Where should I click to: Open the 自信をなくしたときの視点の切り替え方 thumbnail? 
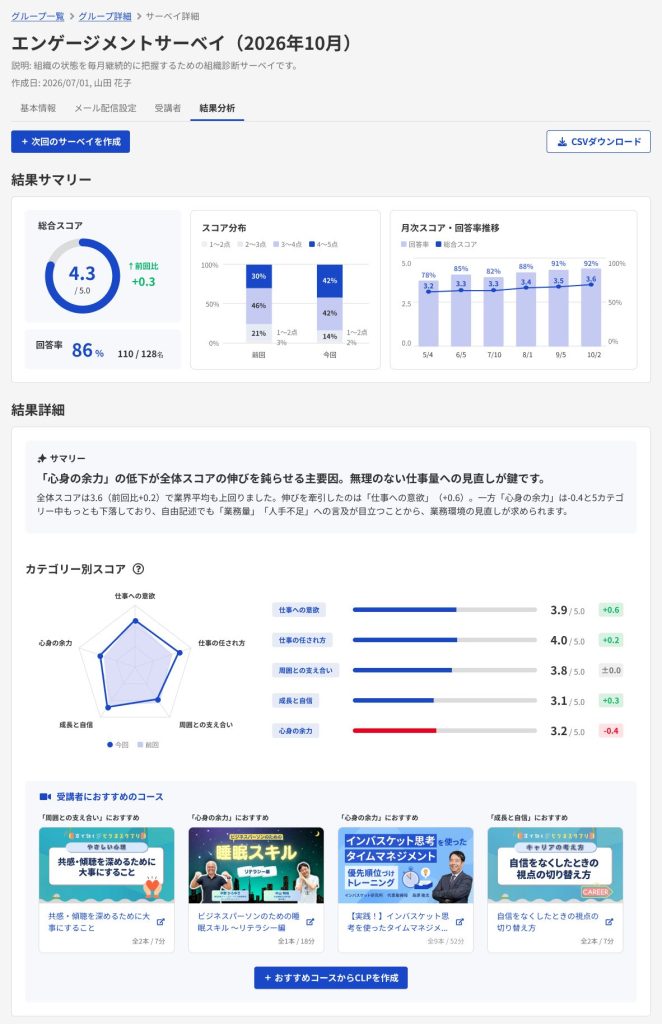click(555, 865)
